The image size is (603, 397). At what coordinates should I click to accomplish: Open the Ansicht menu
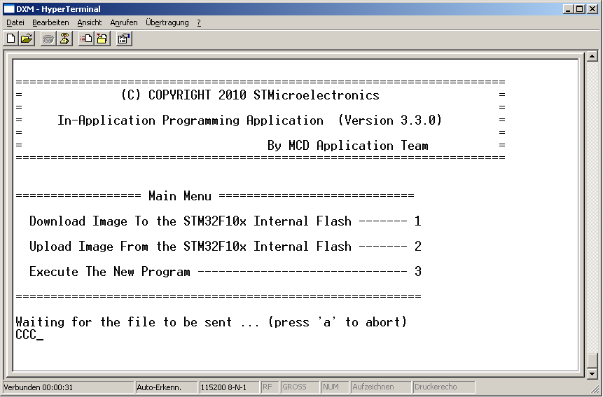point(89,22)
